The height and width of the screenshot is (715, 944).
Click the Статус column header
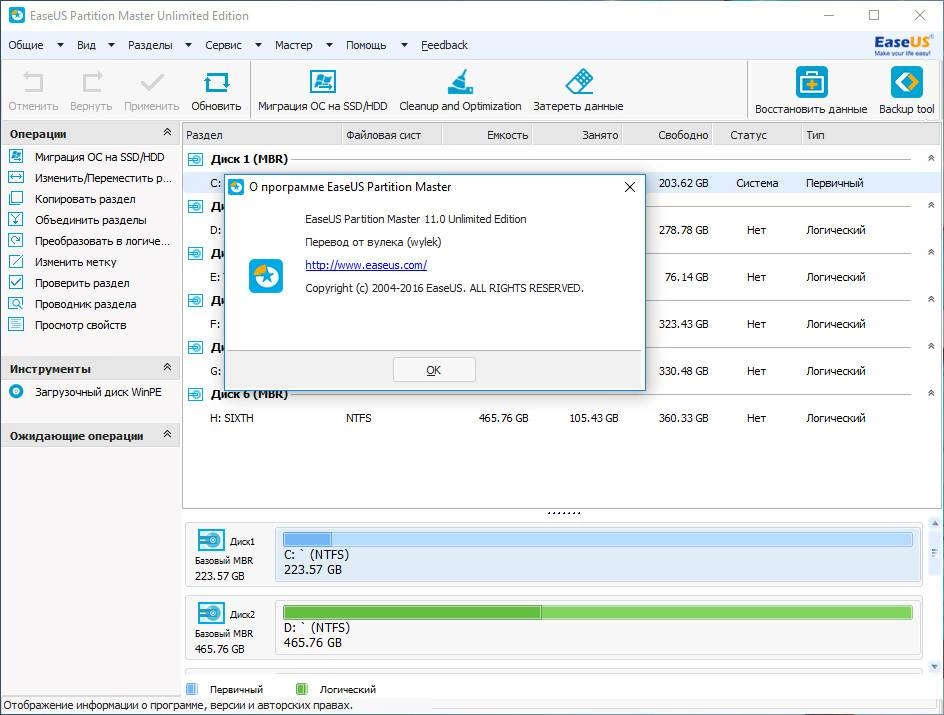coord(758,135)
